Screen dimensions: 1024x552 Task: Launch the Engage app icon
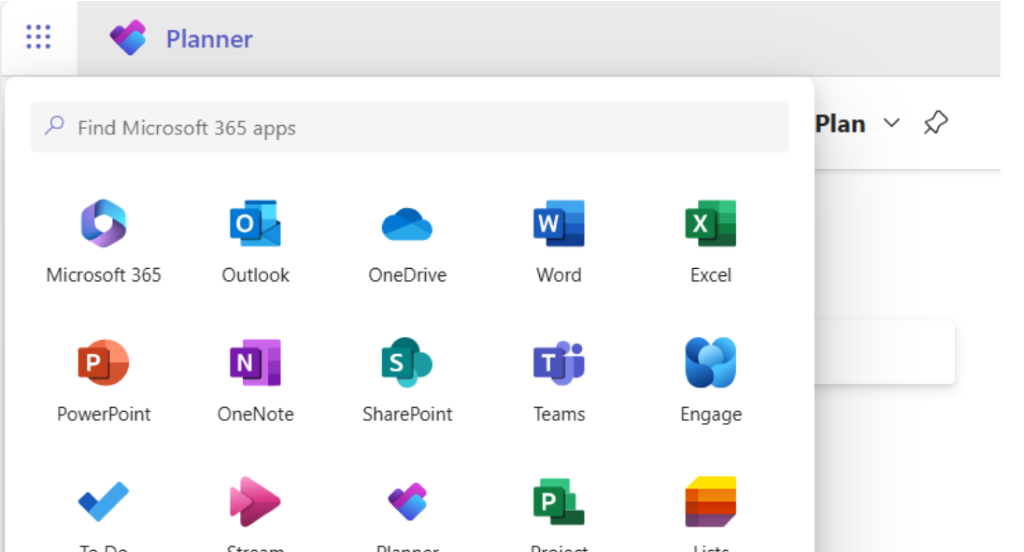coord(711,363)
